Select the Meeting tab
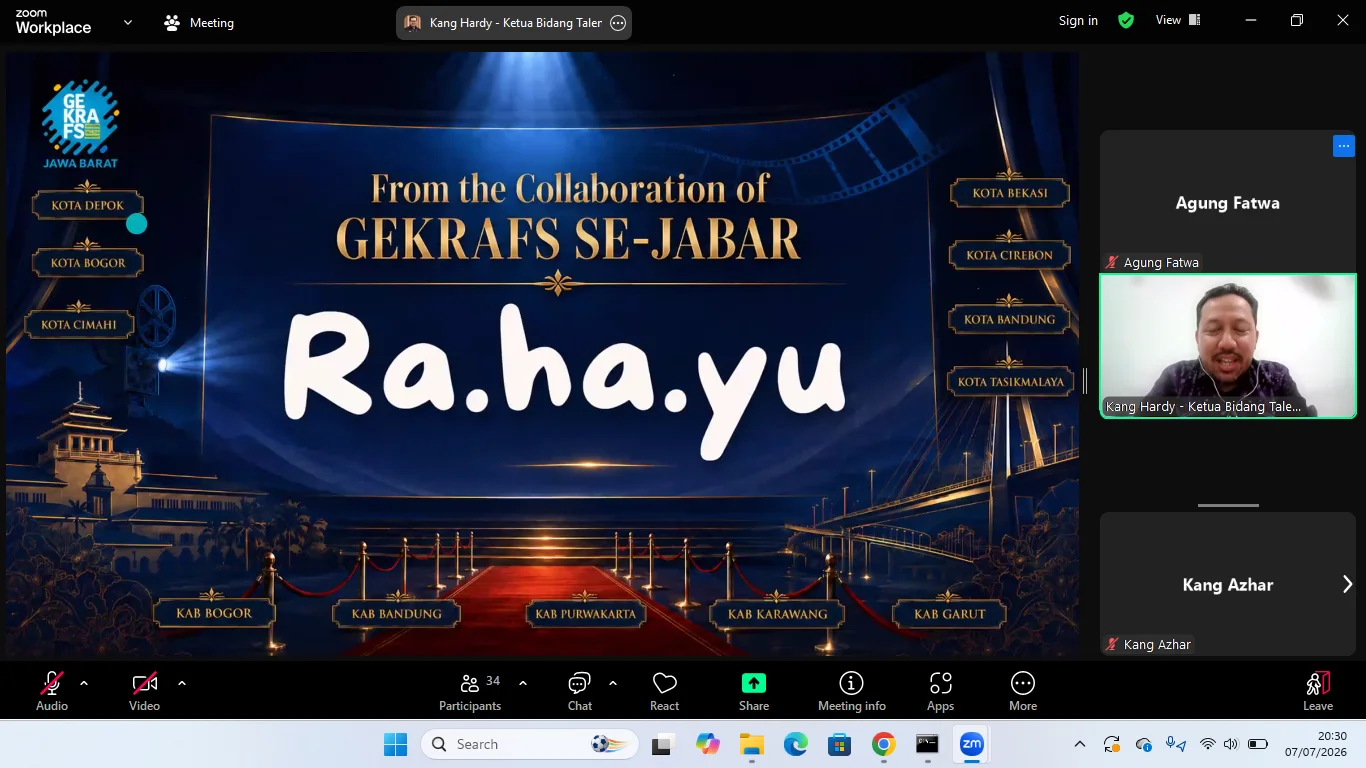The width and height of the screenshot is (1366, 768). pos(199,22)
